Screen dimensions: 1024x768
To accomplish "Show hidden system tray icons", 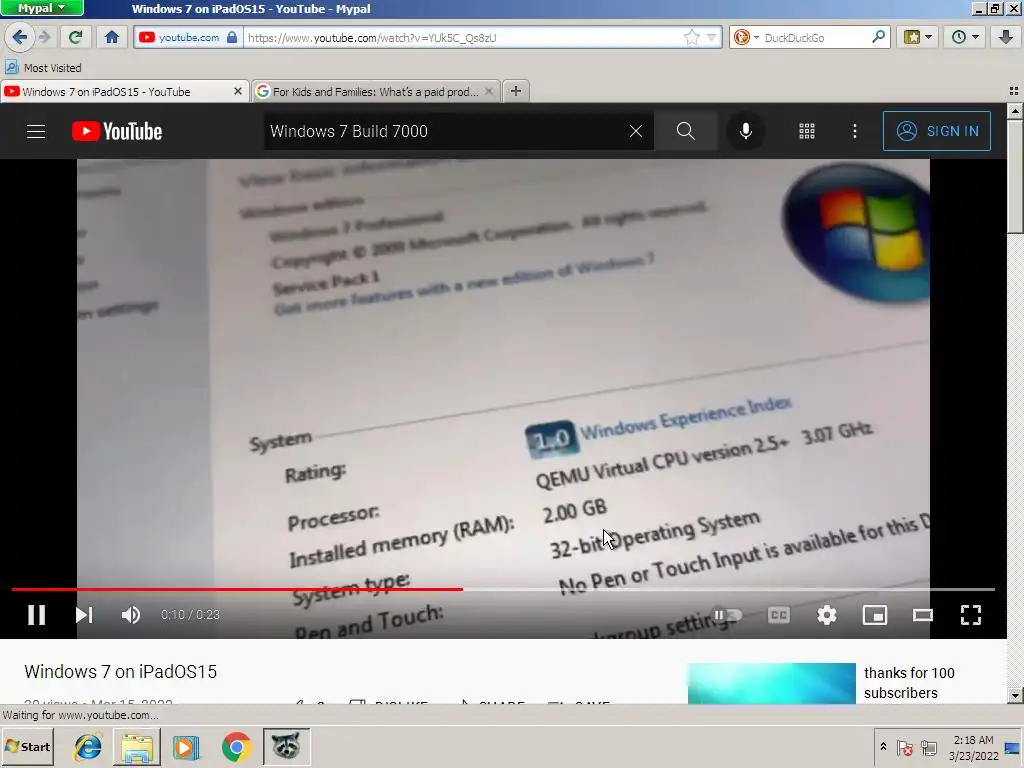I will click(883, 746).
